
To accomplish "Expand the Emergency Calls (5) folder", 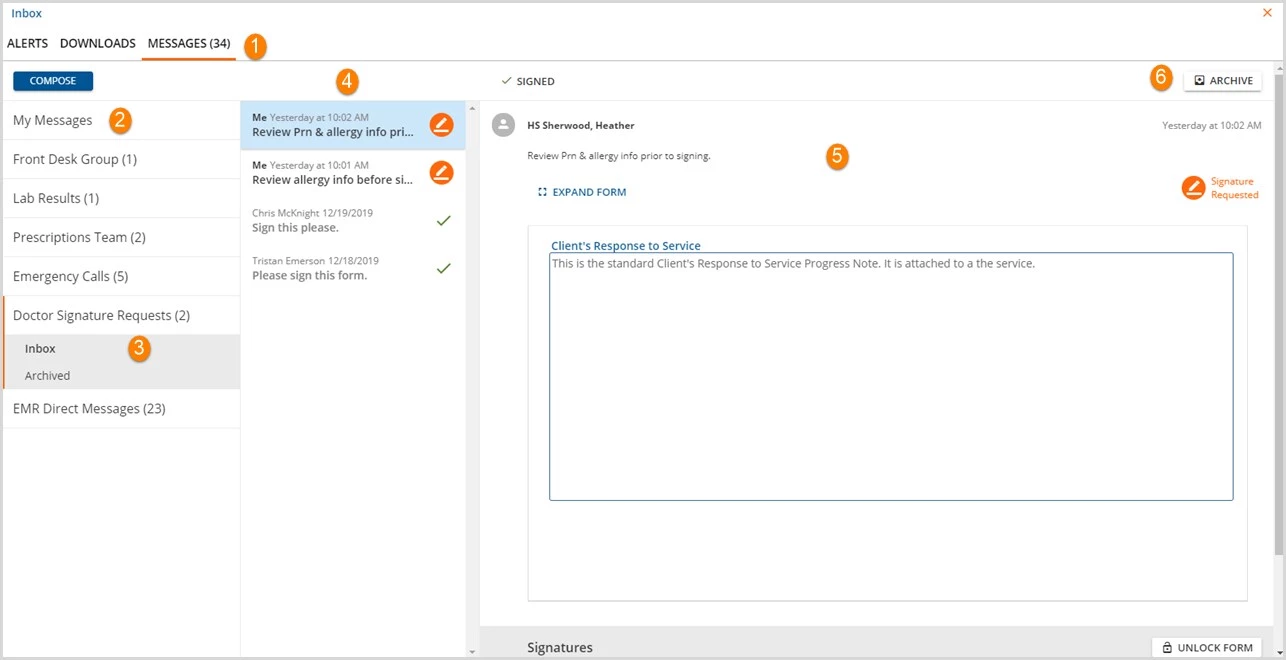I will coord(121,276).
